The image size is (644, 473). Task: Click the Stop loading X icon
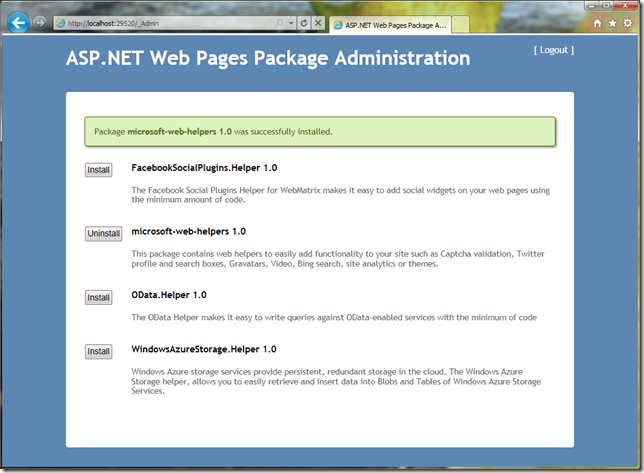(x=318, y=23)
